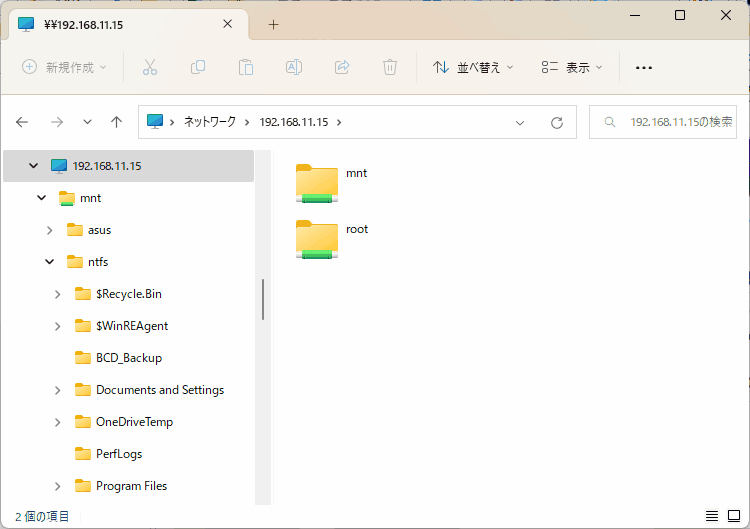This screenshot has width=750, height=529.
Task: Click the navigation pane scrollbar thumb
Action: (x=263, y=299)
